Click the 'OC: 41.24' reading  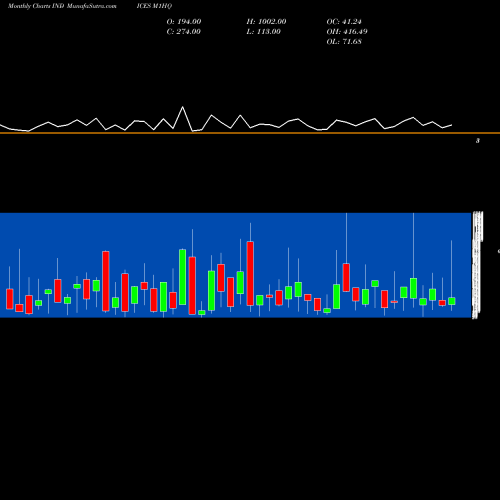click(344, 22)
